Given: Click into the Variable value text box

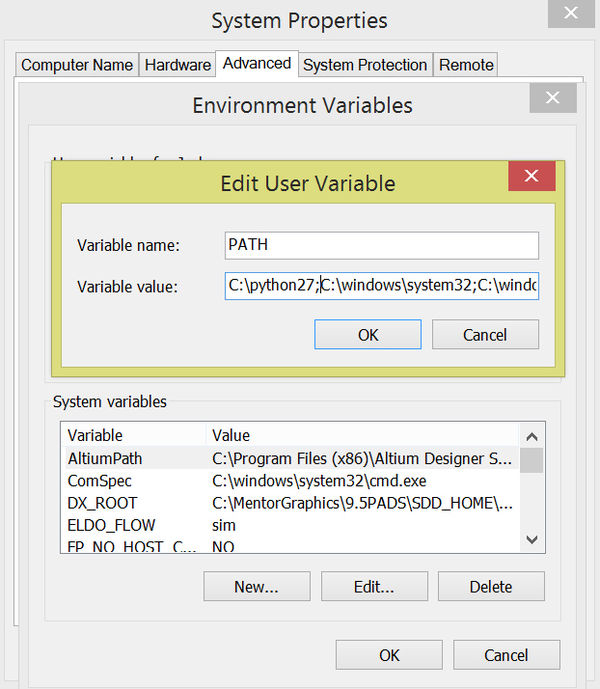Looking at the screenshot, I should tap(381, 287).
